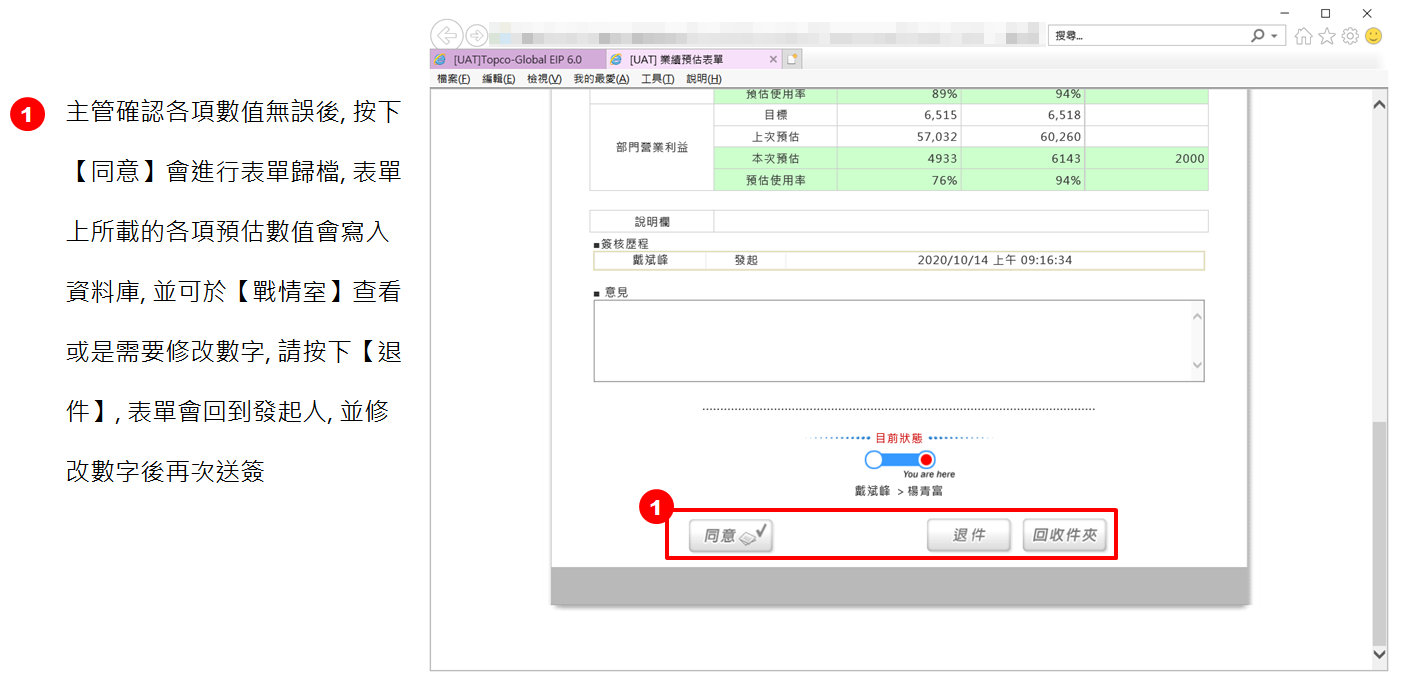The image size is (1406, 688).
Task: Open the 工具(T) menu
Action: 657,79
